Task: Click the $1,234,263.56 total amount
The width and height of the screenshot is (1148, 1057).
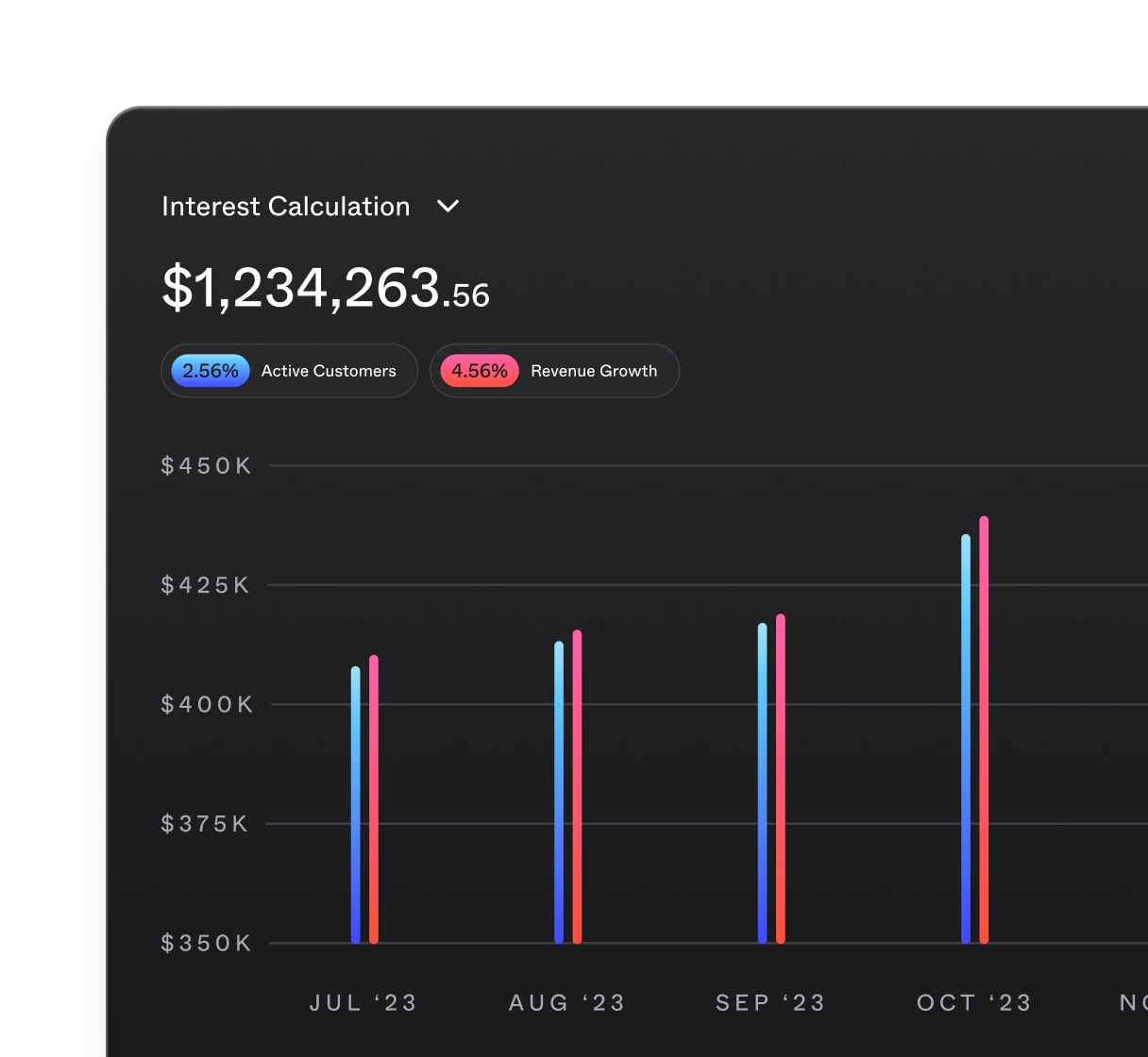Action: pos(326,288)
